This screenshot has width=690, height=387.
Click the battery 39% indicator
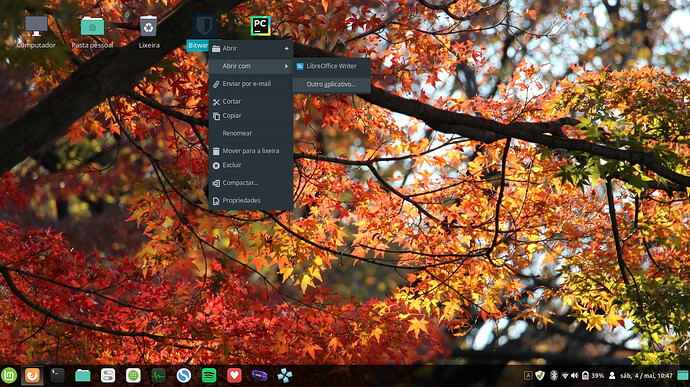tap(593, 376)
